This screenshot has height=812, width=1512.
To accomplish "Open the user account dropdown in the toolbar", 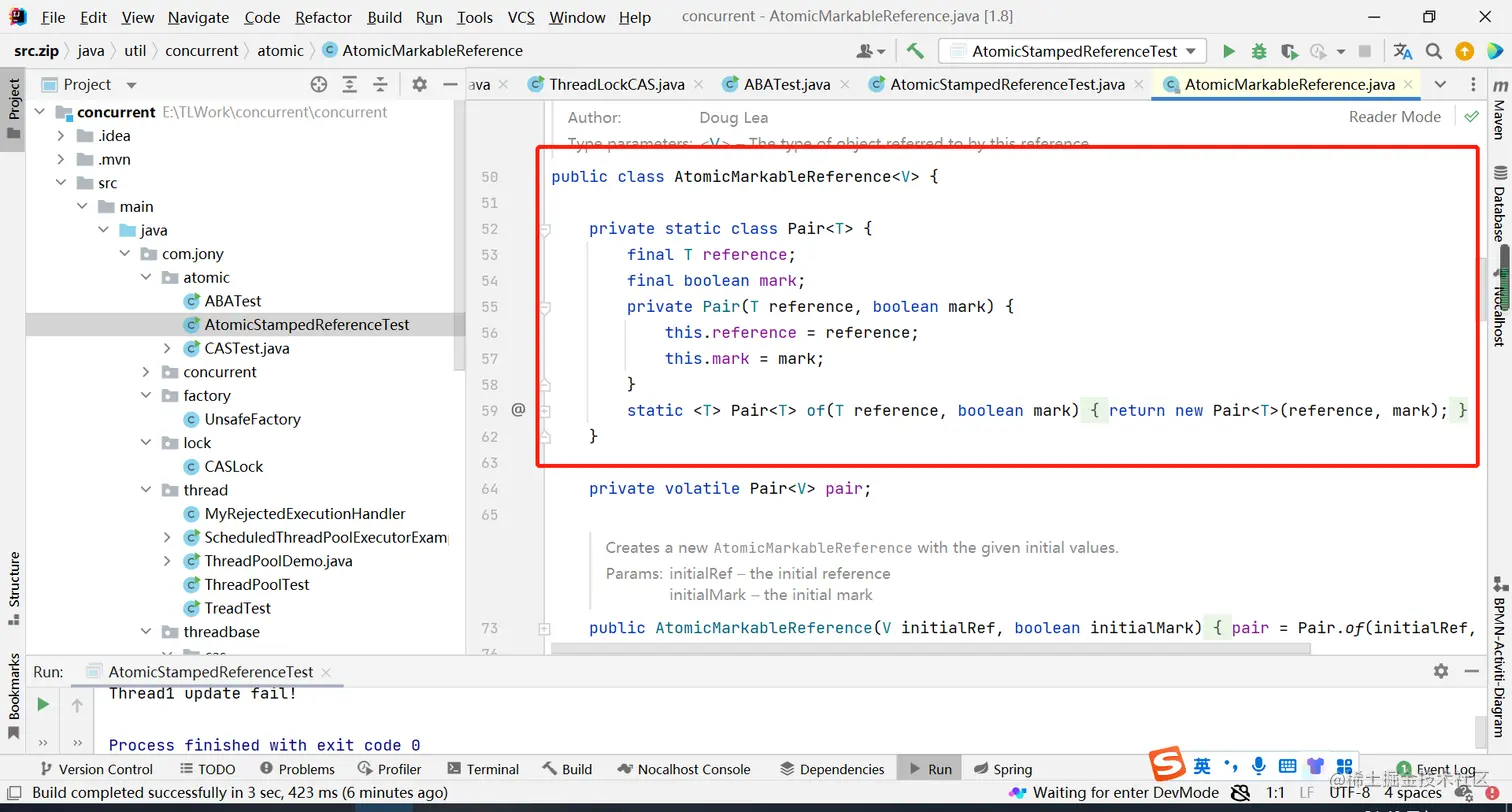I will click(x=871, y=51).
